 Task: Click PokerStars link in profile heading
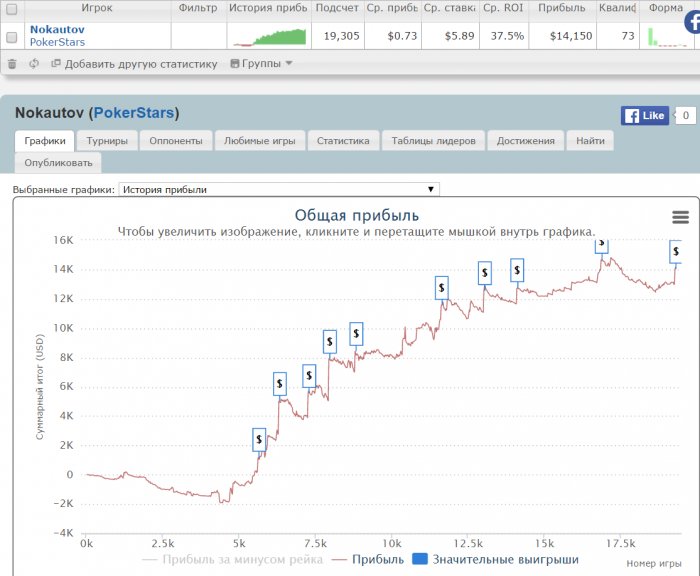[x=133, y=113]
